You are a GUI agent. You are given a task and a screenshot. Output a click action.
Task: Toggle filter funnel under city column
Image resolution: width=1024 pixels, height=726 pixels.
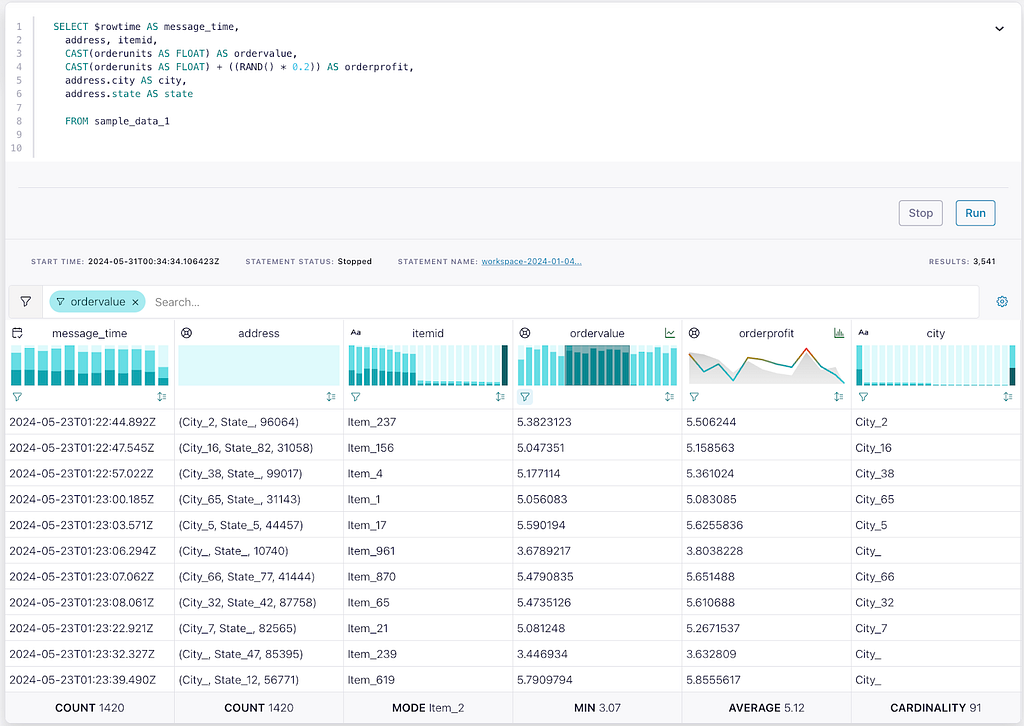click(863, 396)
